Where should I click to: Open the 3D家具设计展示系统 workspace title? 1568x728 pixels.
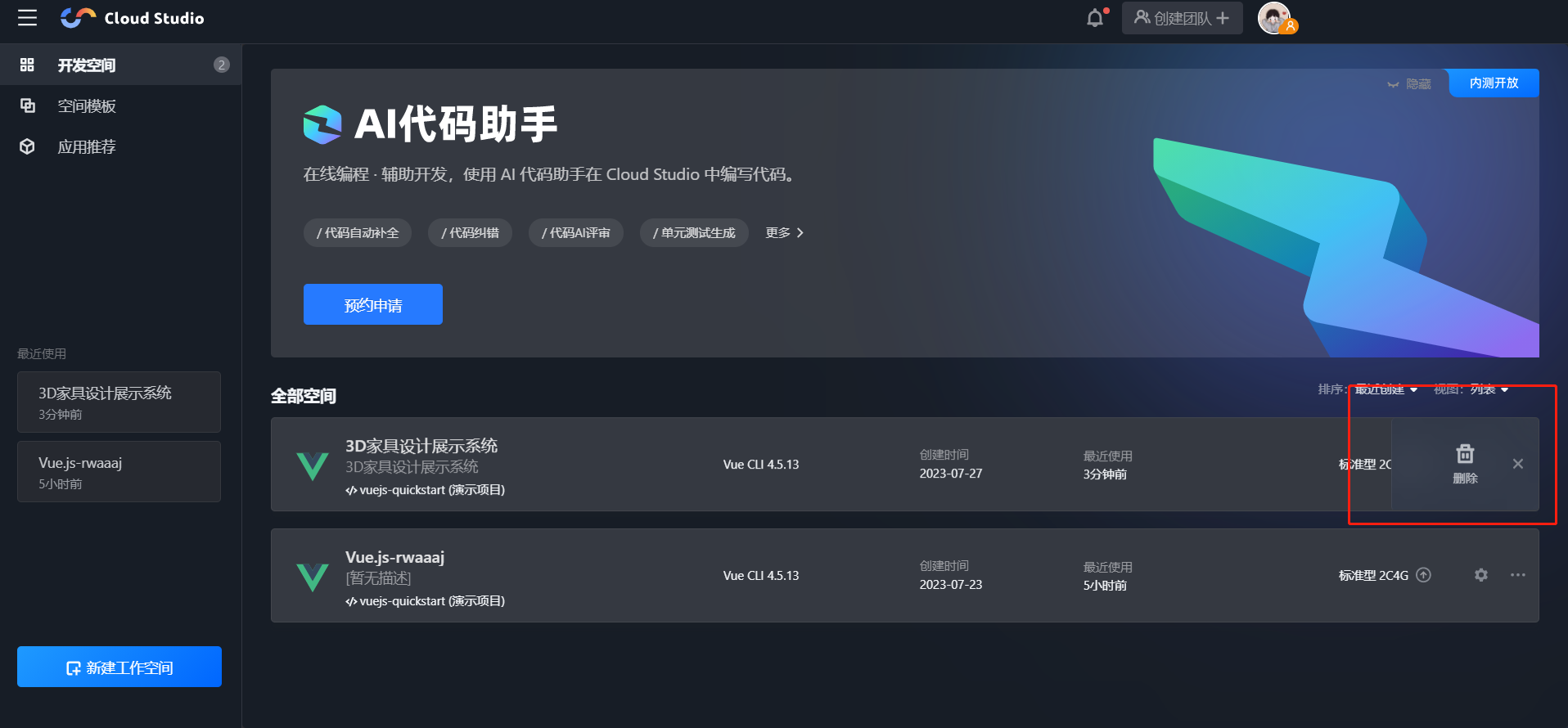pos(421,446)
